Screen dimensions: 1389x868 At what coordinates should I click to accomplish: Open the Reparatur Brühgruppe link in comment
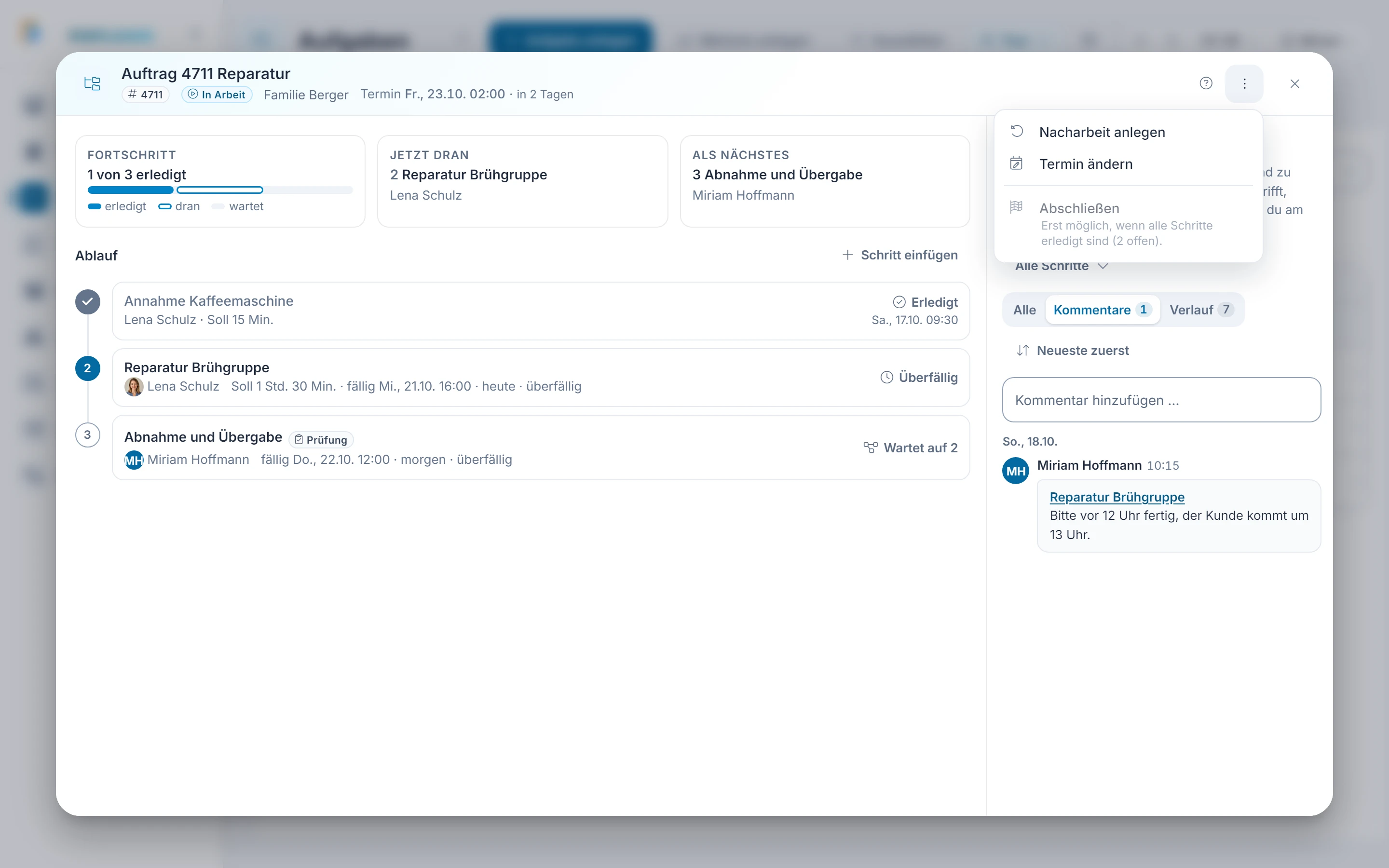point(1117,497)
